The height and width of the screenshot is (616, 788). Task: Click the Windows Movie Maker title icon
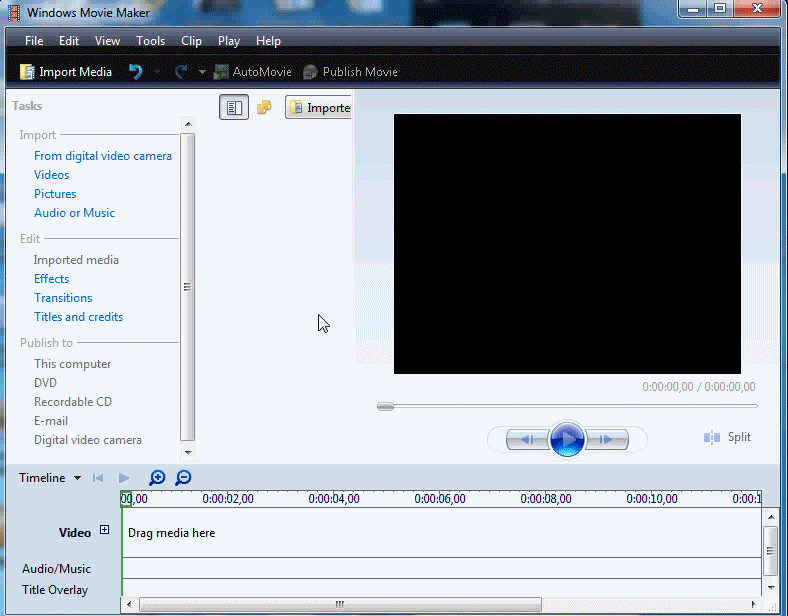pyautogui.click(x=14, y=12)
